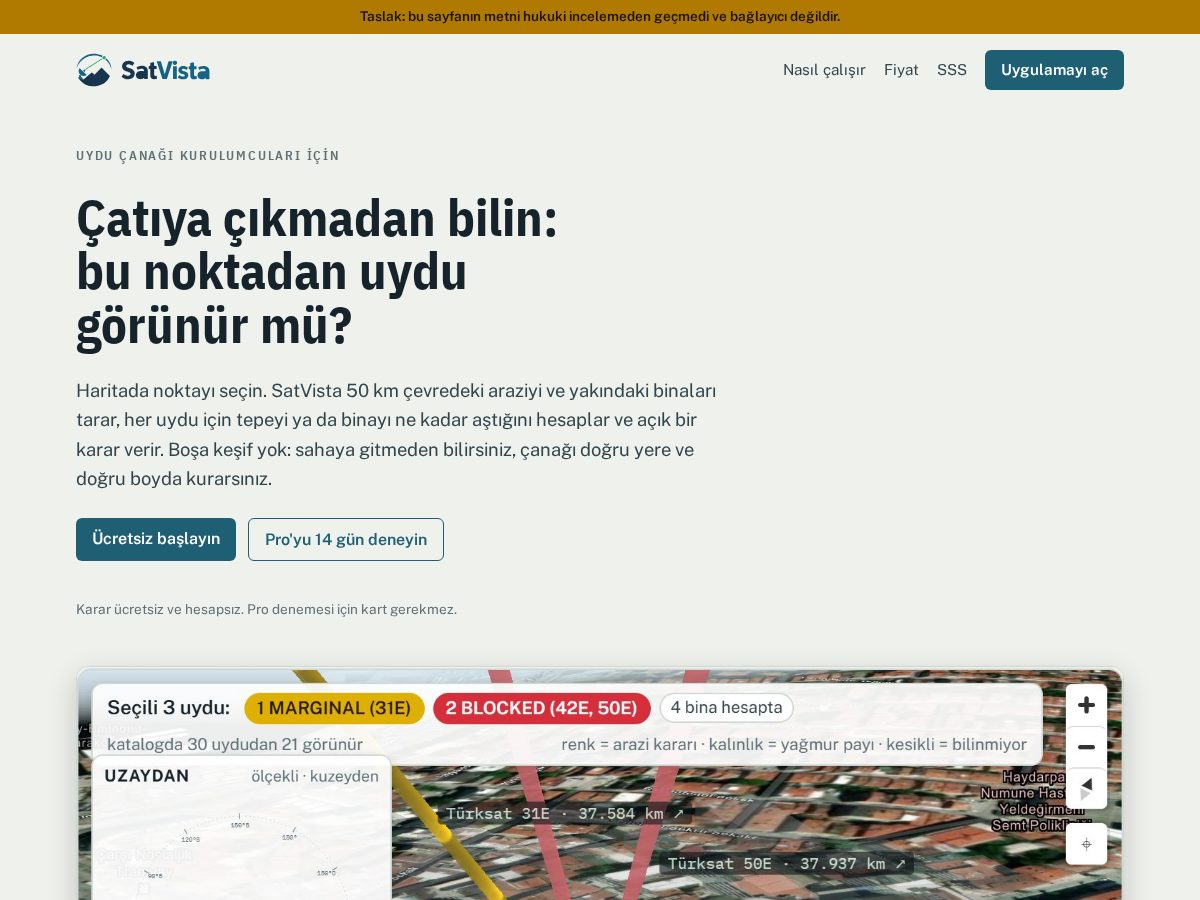Click the ölçekli · kuzeyden text
The height and width of the screenshot is (900, 1200).
coord(315,776)
